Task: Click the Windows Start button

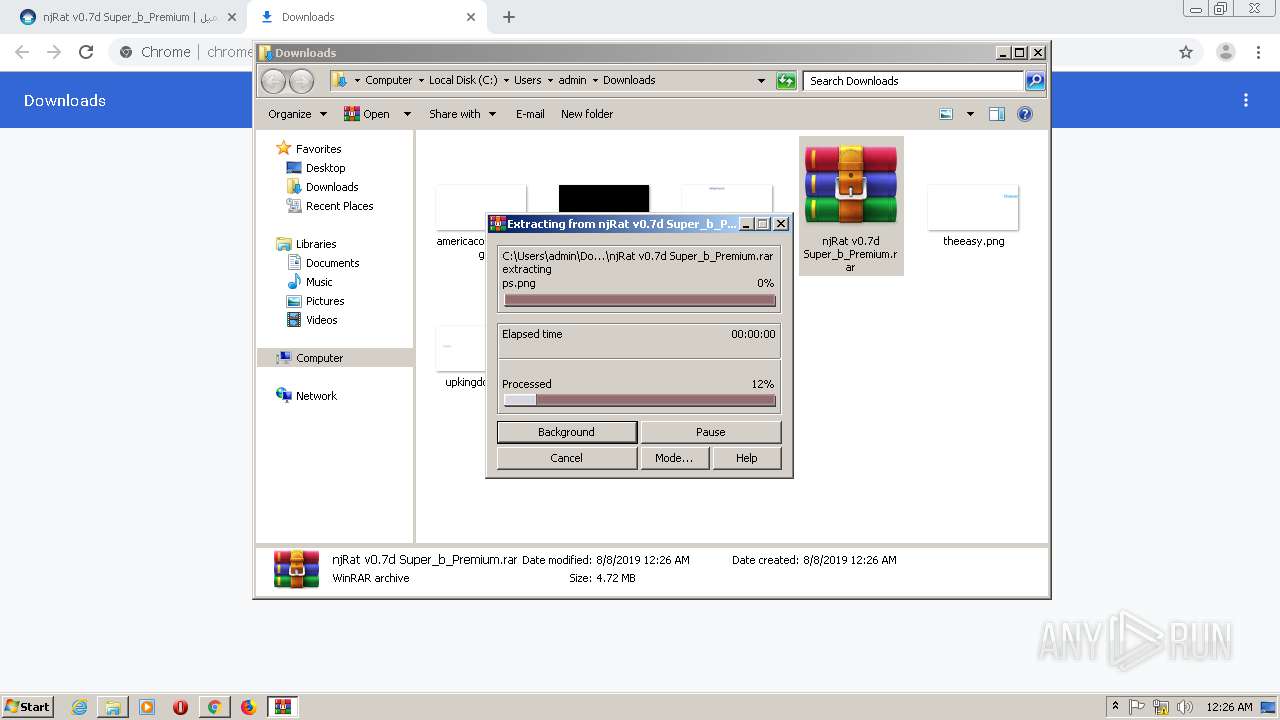Action: coord(28,706)
